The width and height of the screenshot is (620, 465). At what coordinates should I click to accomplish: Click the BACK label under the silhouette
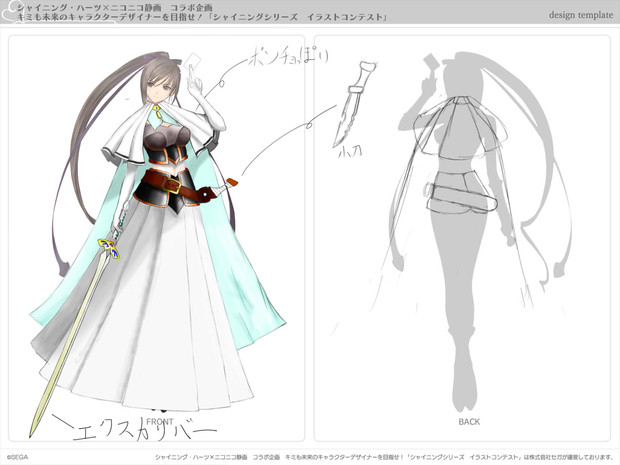469,422
